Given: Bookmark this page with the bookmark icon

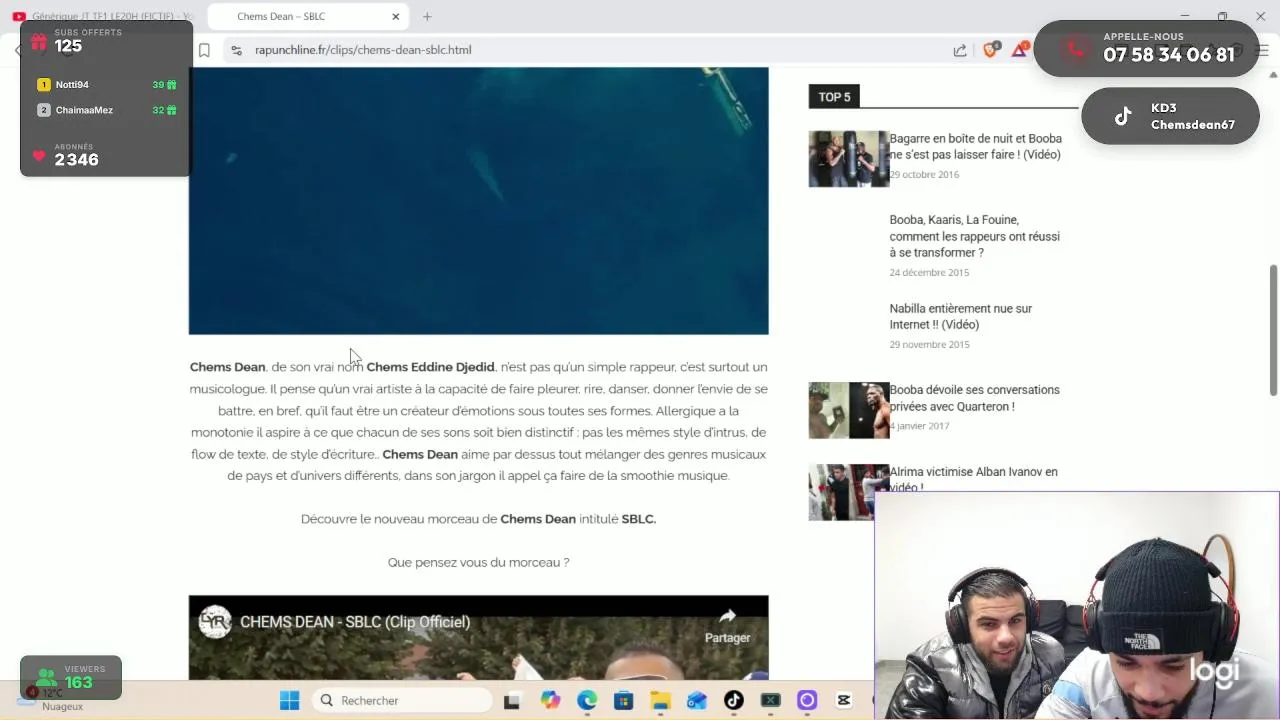Looking at the screenshot, I should click(204, 50).
